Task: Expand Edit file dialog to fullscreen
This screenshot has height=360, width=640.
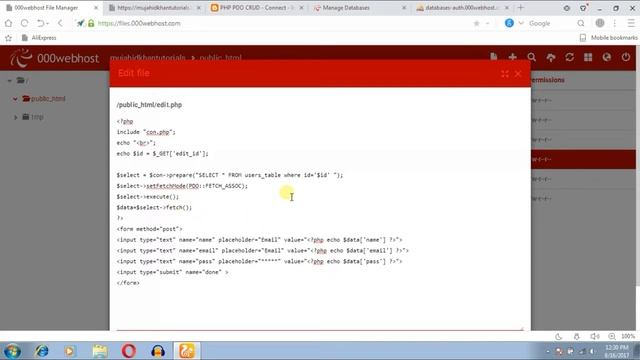Action: pos(505,74)
